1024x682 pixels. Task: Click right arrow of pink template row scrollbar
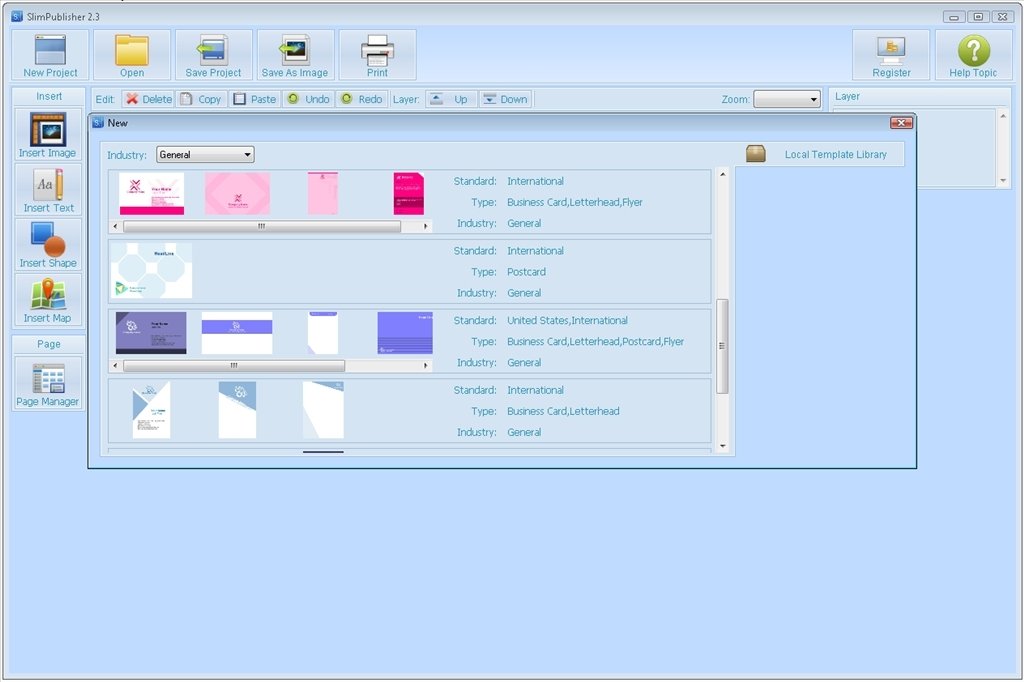(426, 226)
